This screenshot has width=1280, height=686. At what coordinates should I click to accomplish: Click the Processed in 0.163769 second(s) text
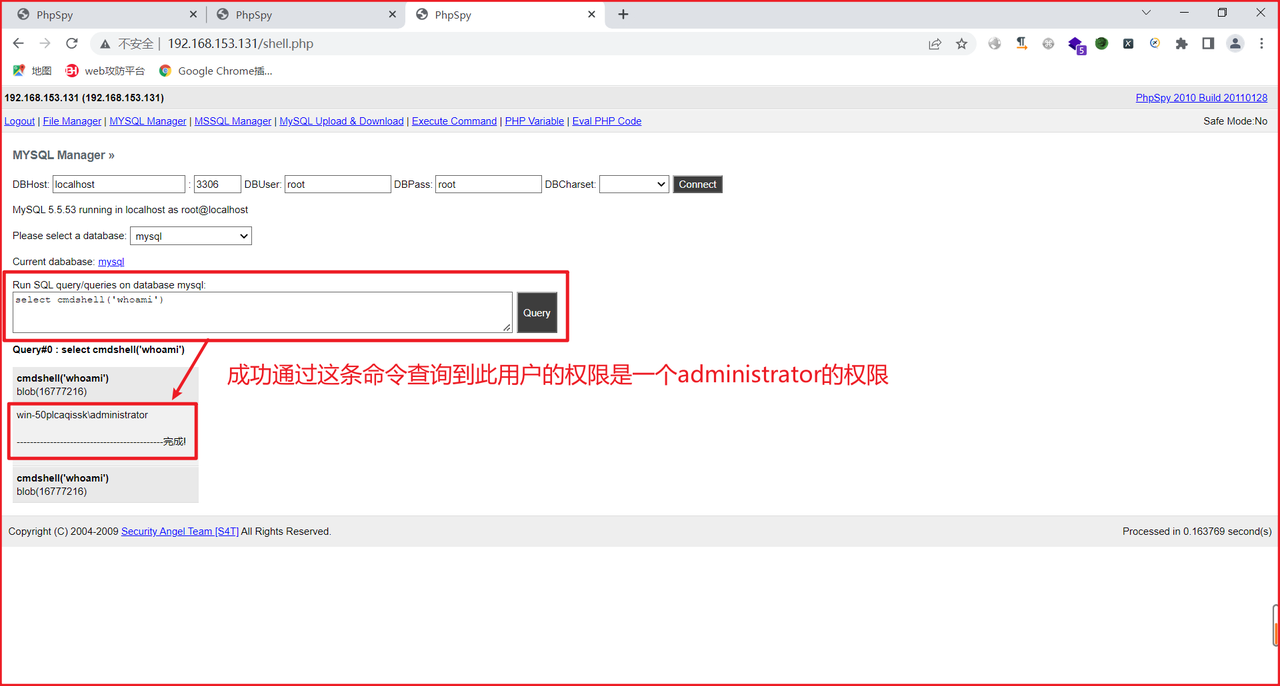[x=1197, y=531]
